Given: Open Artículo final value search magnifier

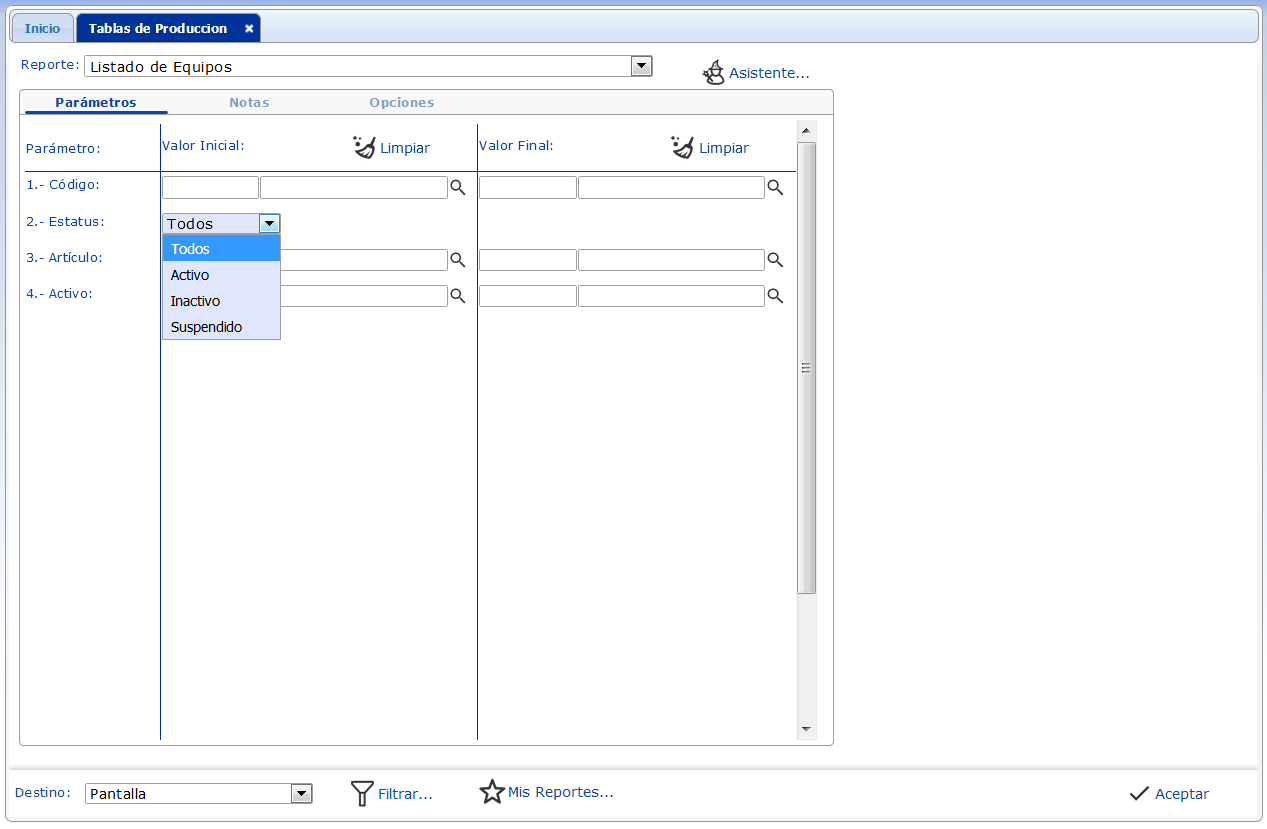Looking at the screenshot, I should [775, 260].
